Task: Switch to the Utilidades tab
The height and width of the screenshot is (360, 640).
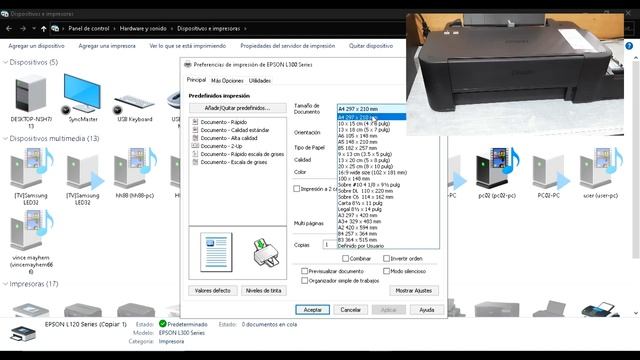Action: tap(260, 81)
